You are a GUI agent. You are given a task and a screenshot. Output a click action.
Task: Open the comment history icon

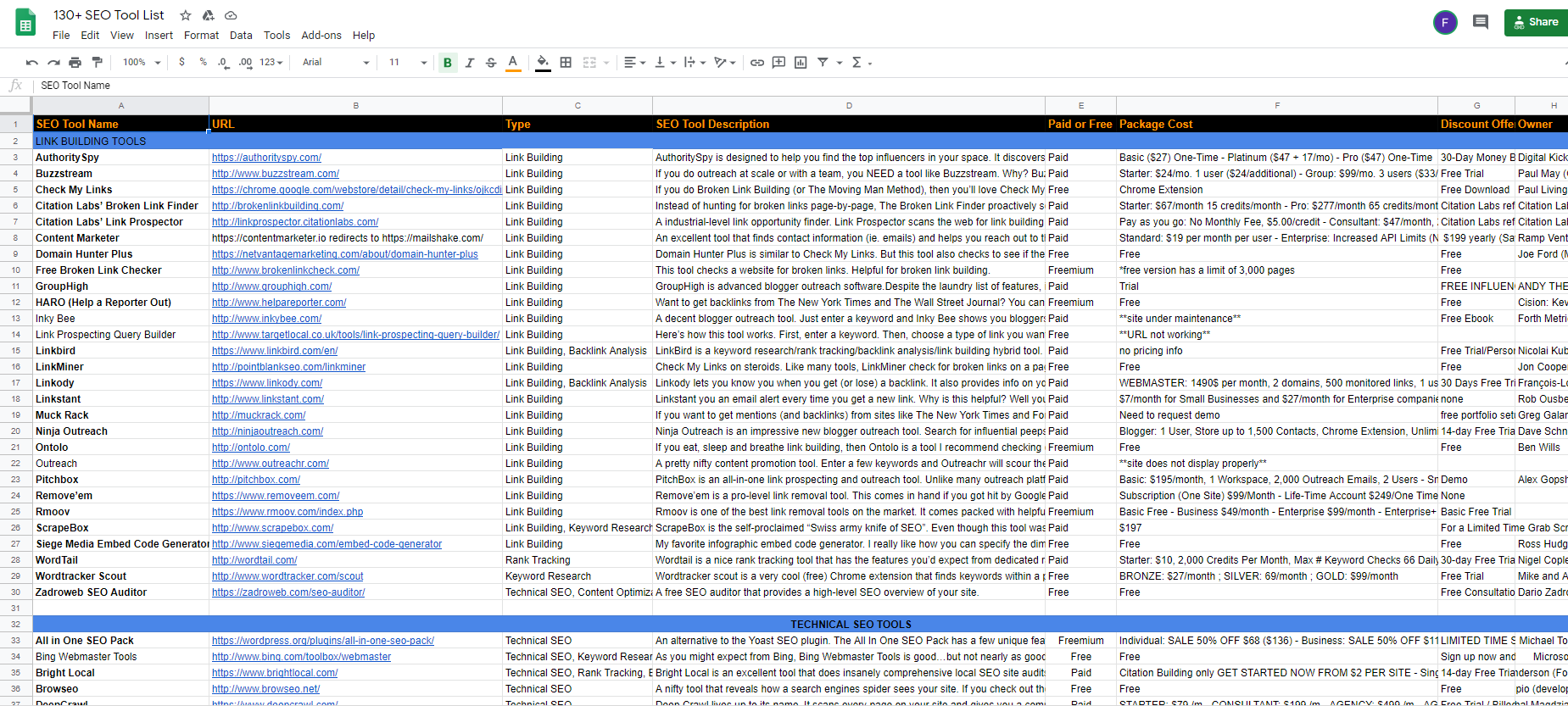click(x=1481, y=22)
